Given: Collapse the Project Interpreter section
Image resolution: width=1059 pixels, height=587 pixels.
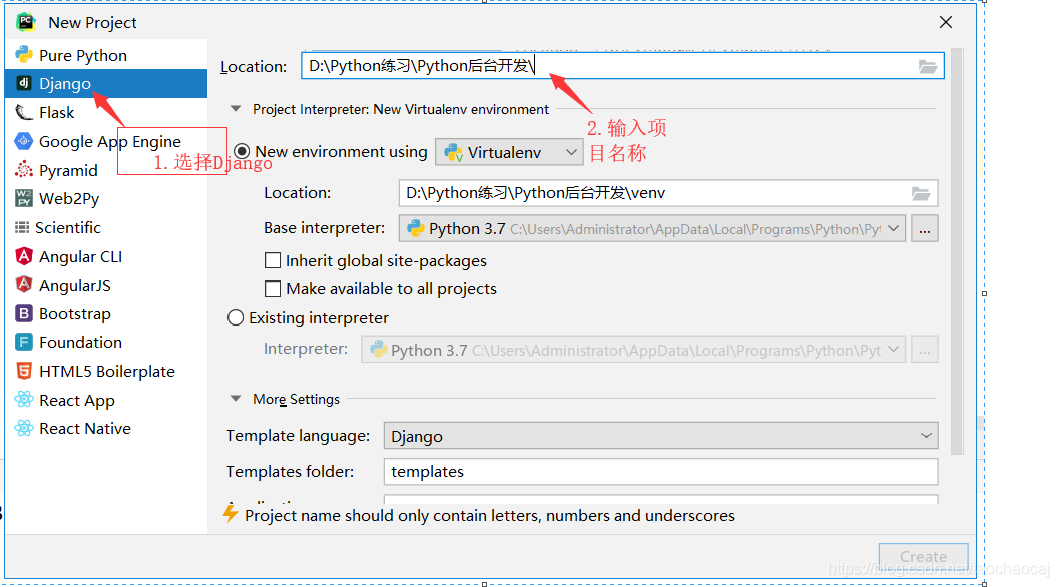Looking at the screenshot, I should 236,109.
